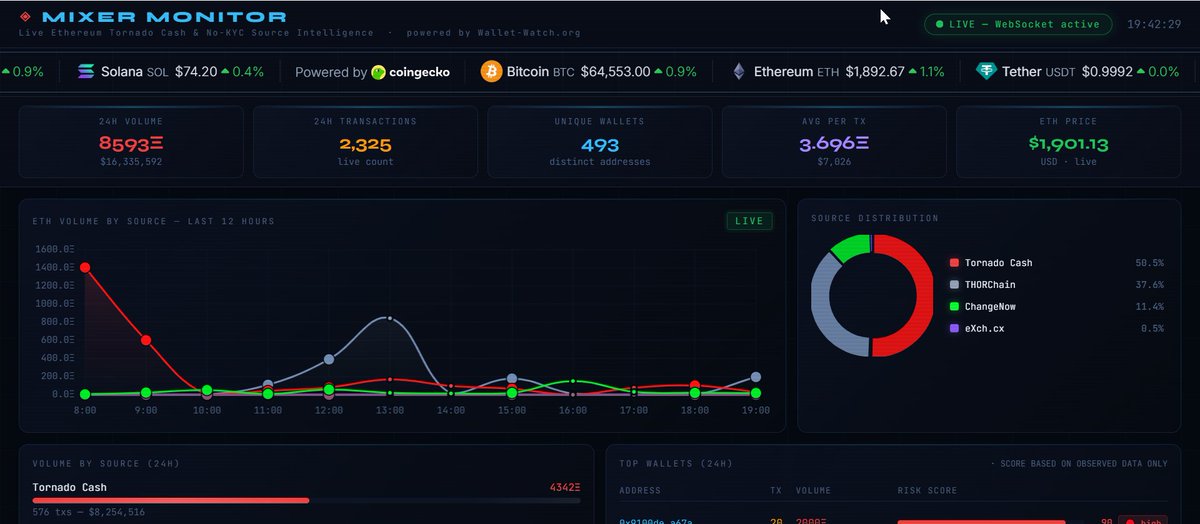Click the Tether coin icon in ticker
Image resolution: width=1200 pixels, height=524 pixels.
click(987, 72)
